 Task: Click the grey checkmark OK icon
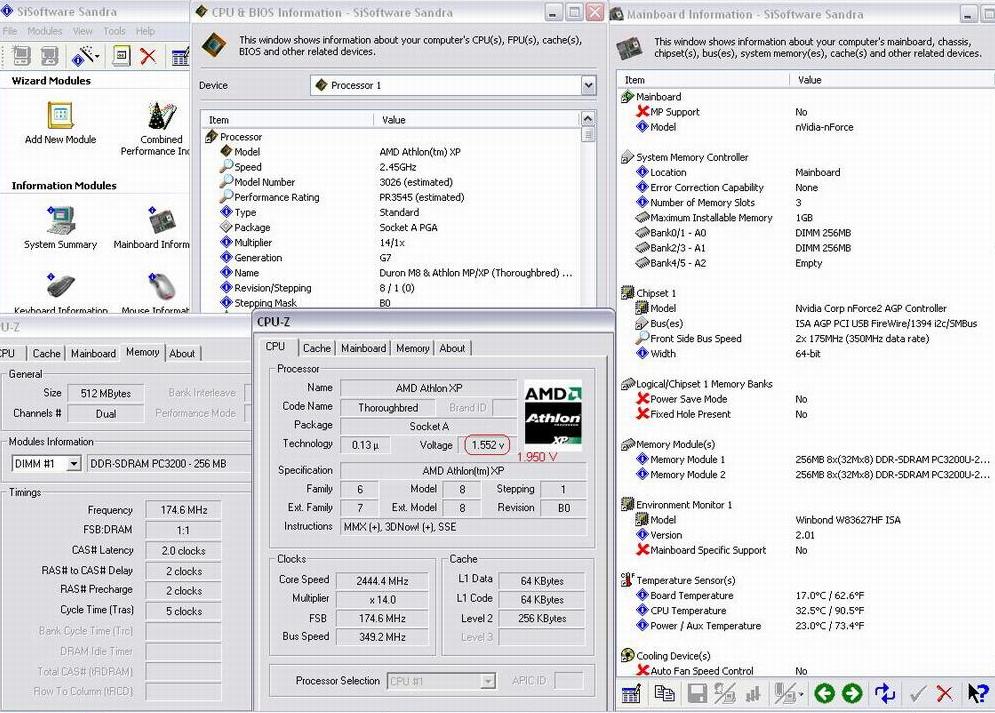coord(916,694)
